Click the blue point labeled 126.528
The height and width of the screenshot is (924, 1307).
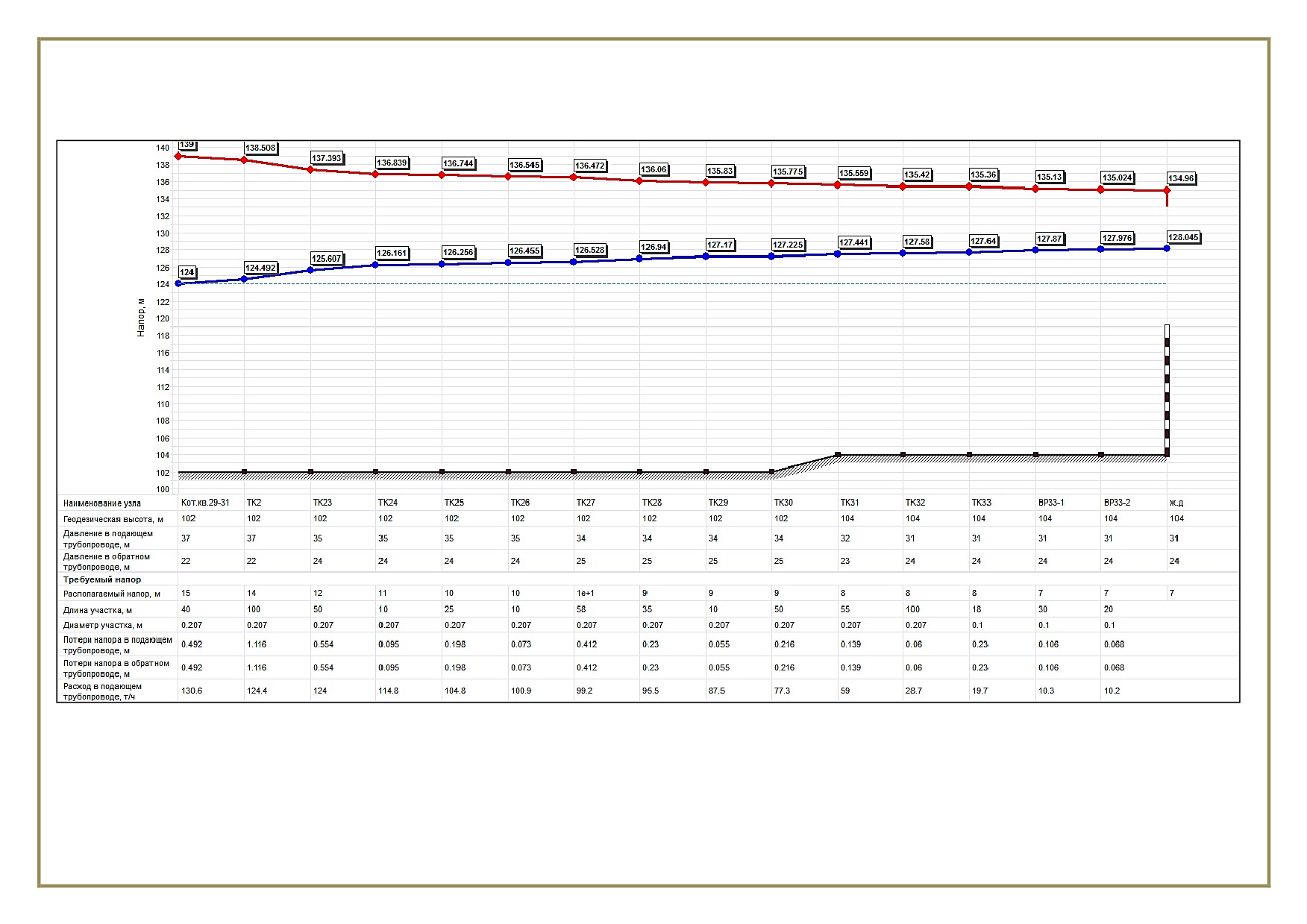coord(574,262)
